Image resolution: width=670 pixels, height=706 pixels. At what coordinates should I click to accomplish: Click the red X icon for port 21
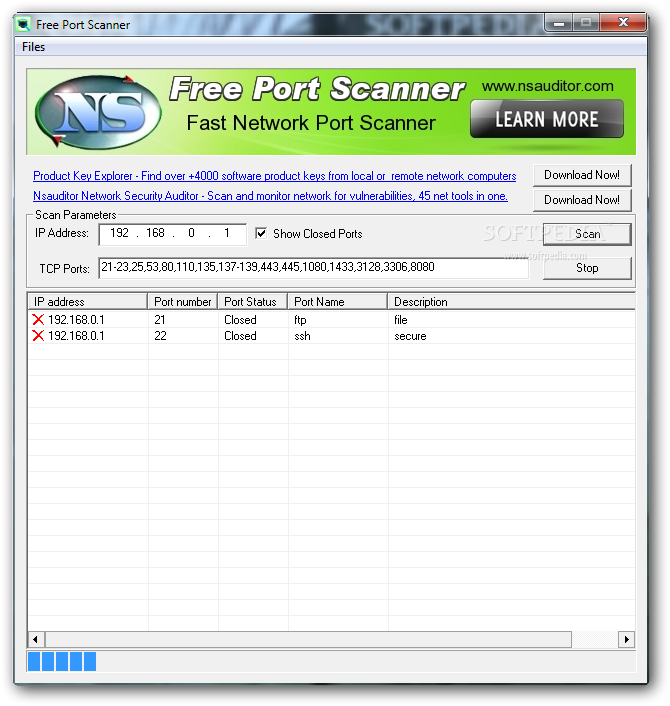point(38,320)
